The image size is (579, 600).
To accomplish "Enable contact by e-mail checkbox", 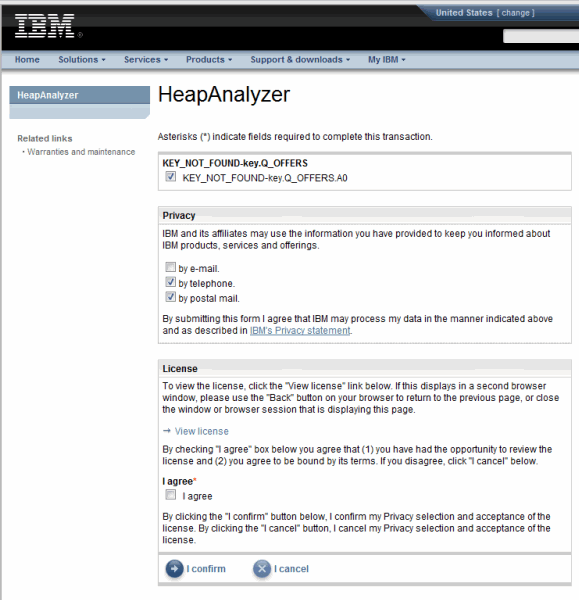I will (171, 267).
